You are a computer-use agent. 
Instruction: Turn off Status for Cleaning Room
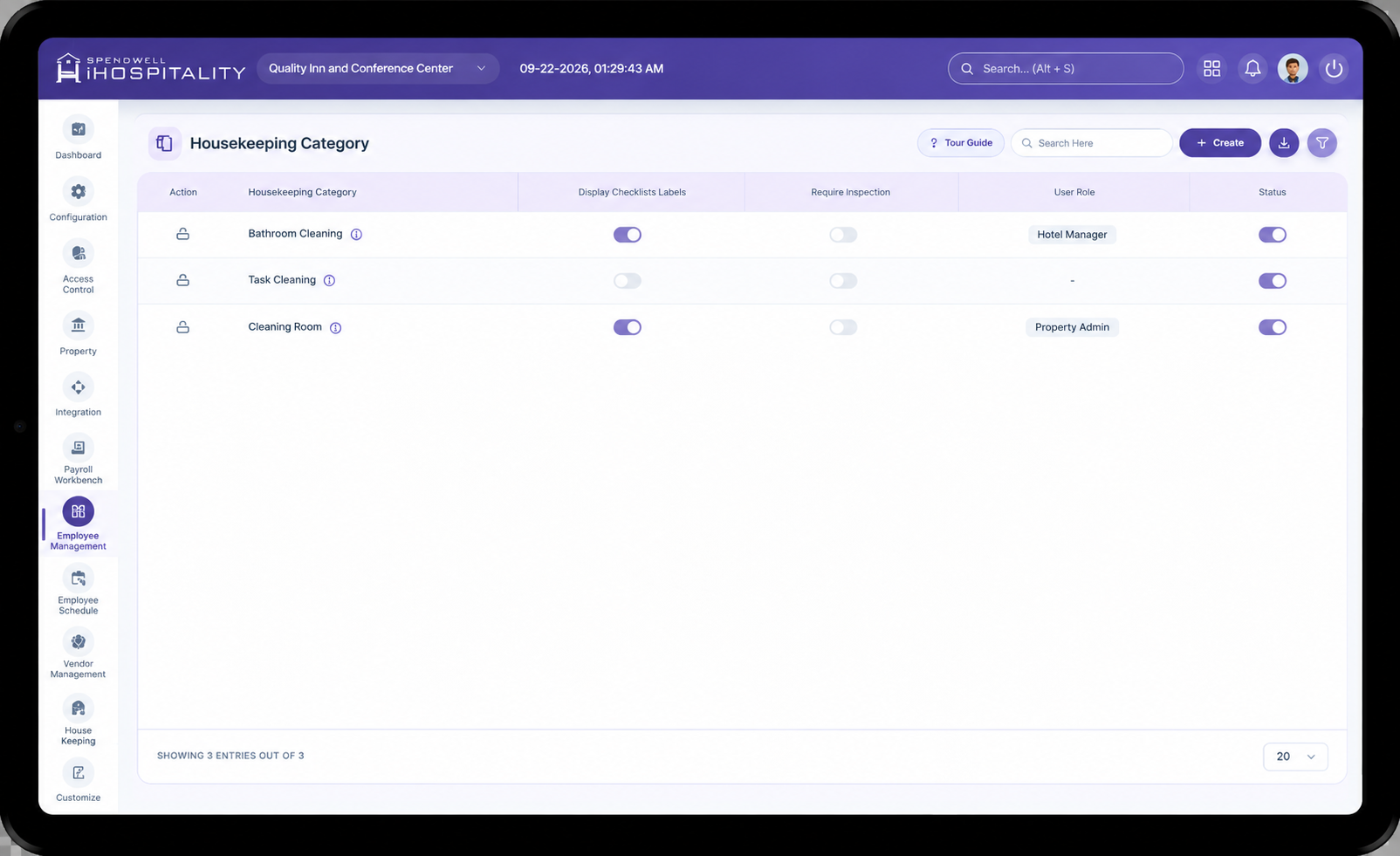click(x=1273, y=327)
